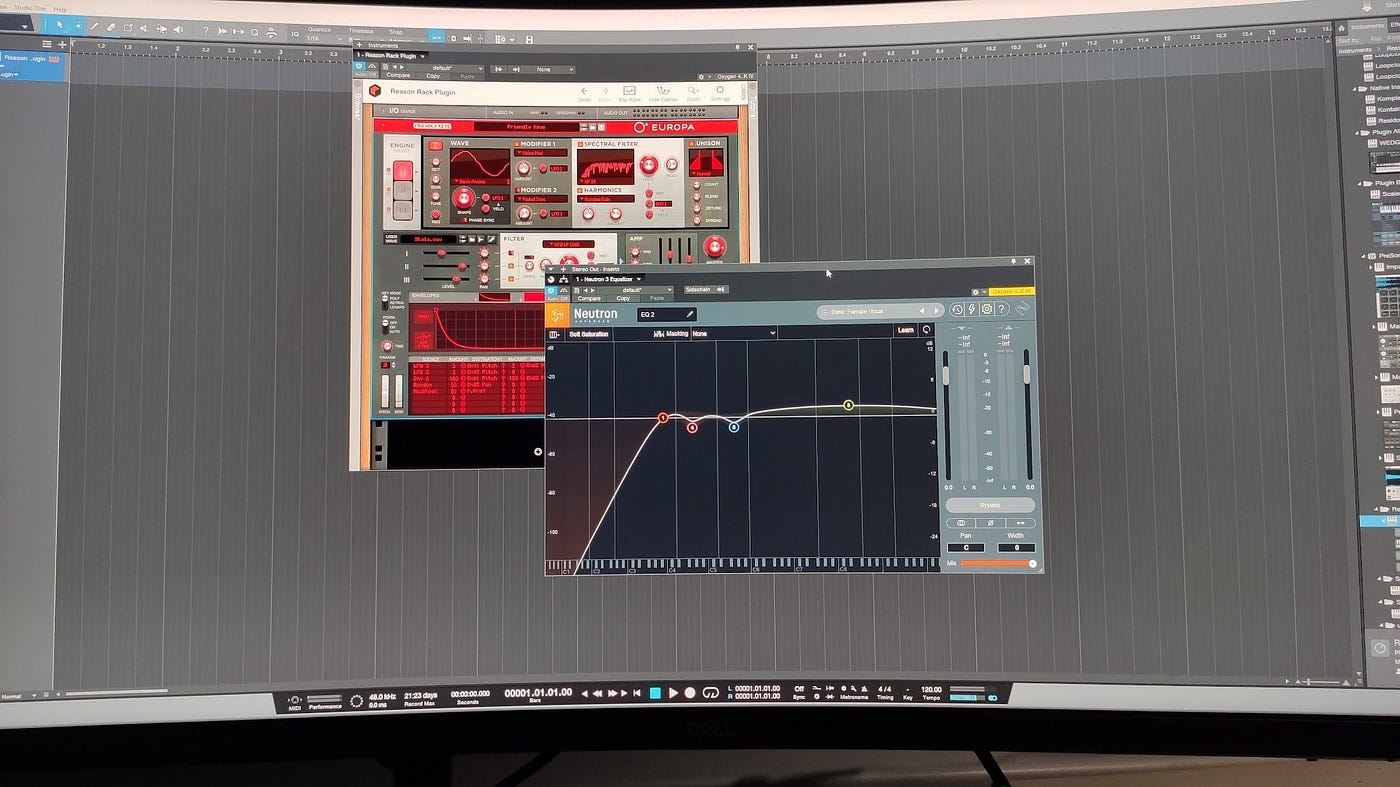Toggle Sidechain button in Neutron window
The image size is (1400, 787).
[x=706, y=290]
